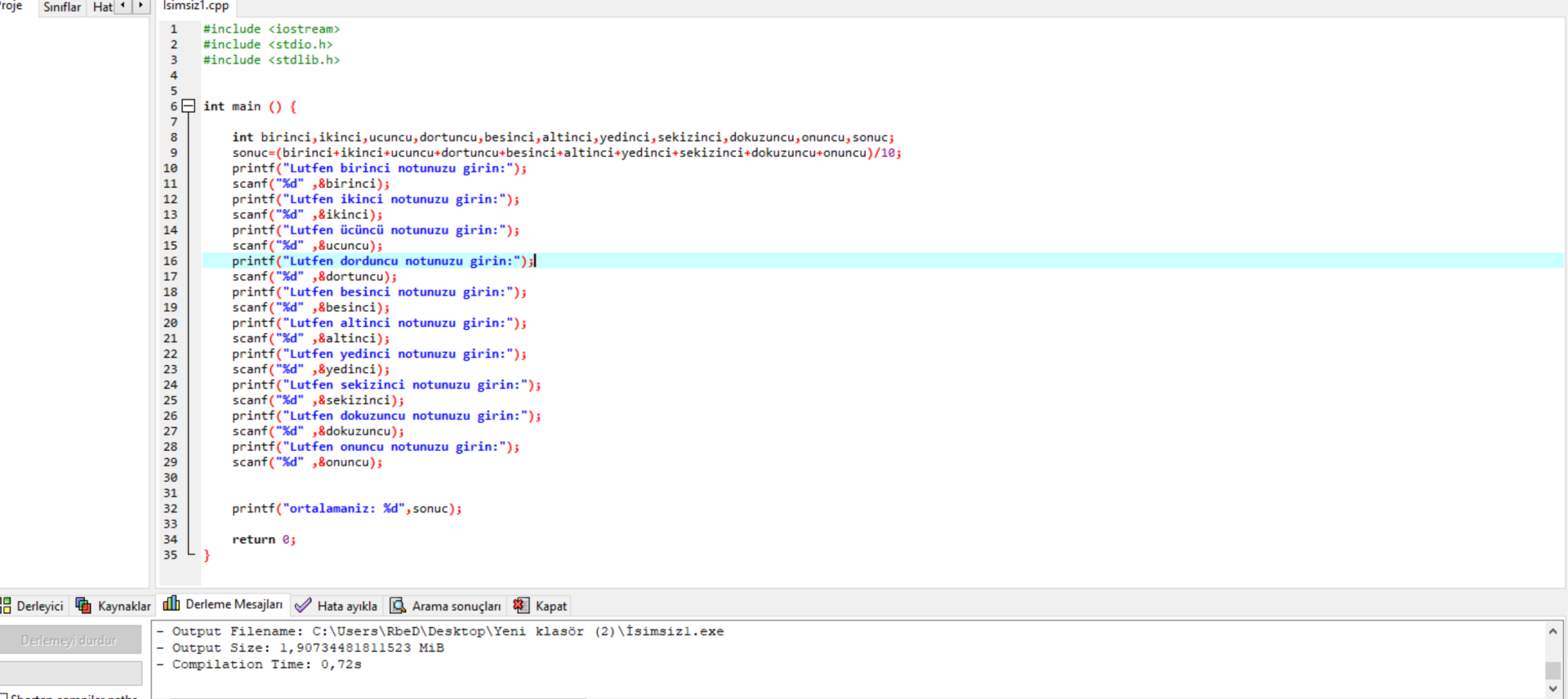Collapse the main function fold marker
Screen dimensions: 1568x699
coord(189,106)
